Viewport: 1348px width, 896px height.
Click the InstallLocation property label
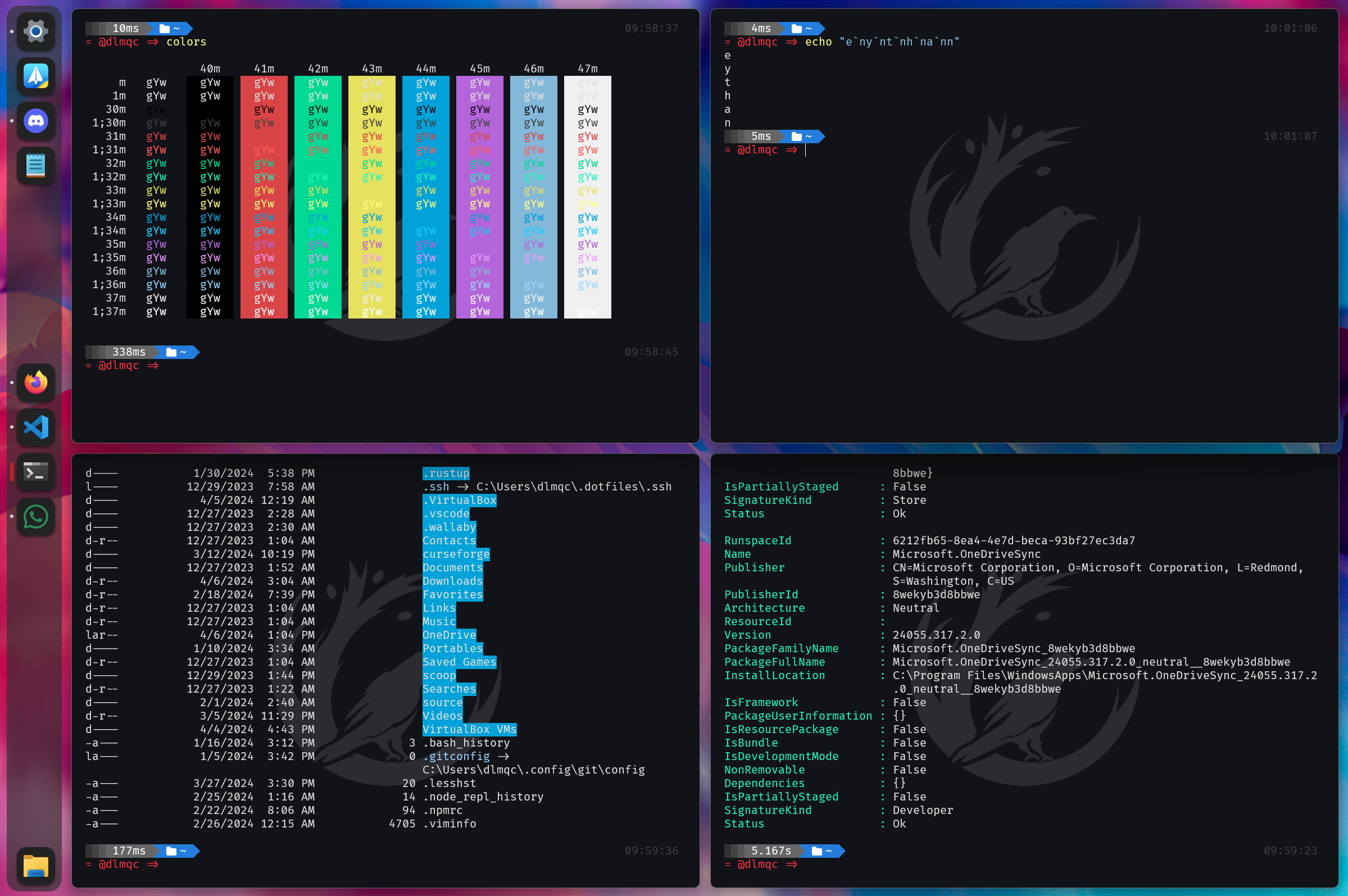click(774, 675)
